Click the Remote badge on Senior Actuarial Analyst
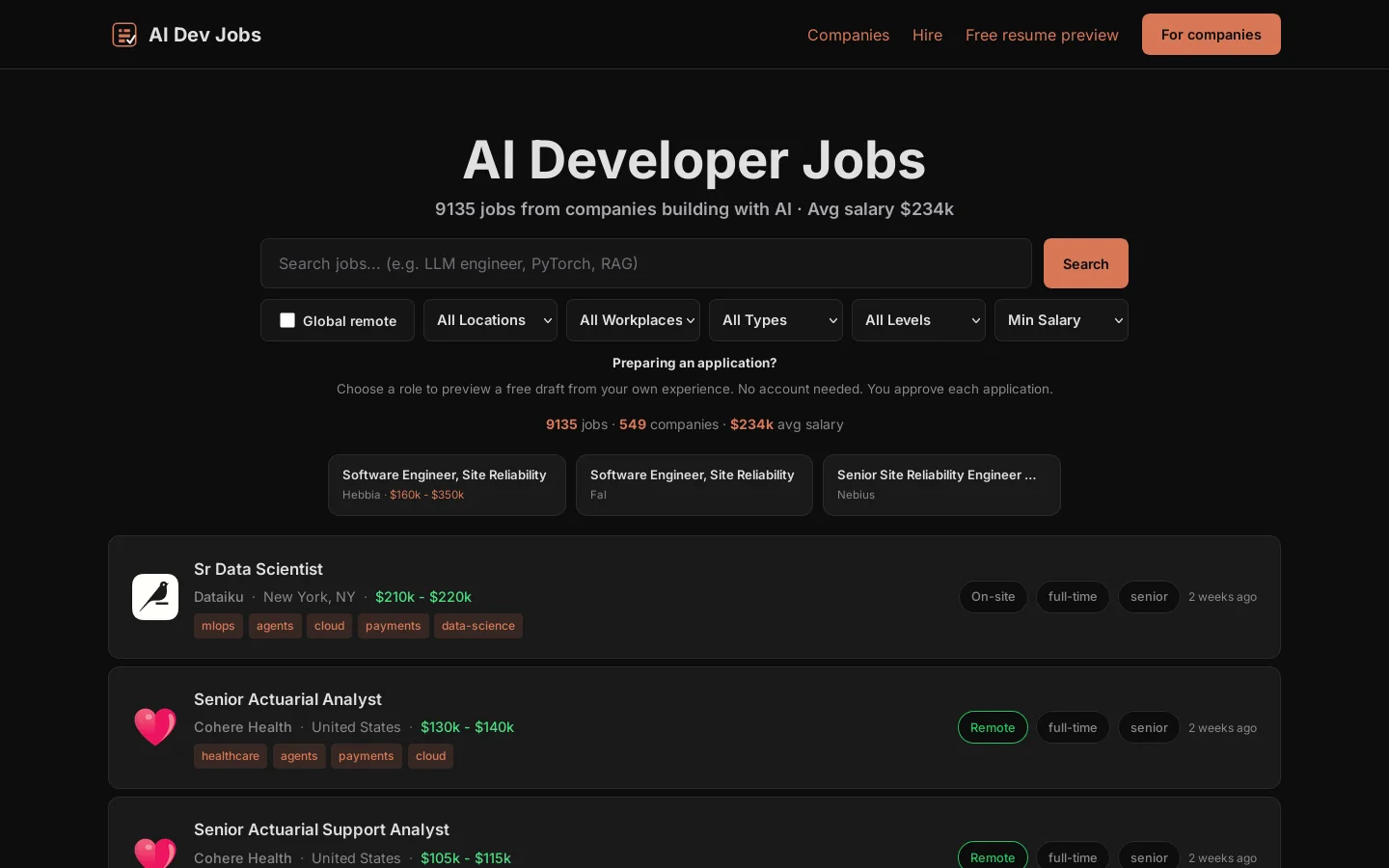 tap(993, 727)
